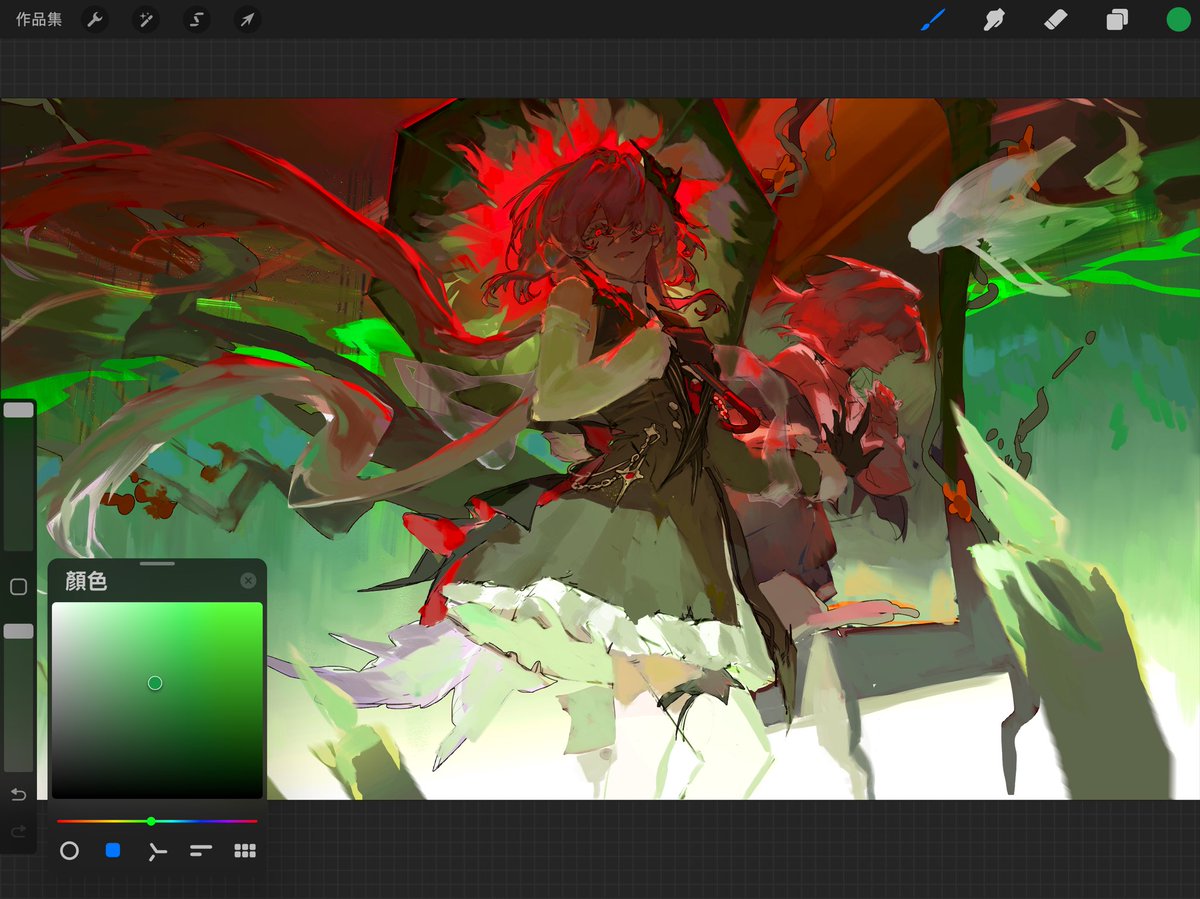Select the Eraser tool
Viewport: 1200px width, 899px height.
pyautogui.click(x=1055, y=19)
